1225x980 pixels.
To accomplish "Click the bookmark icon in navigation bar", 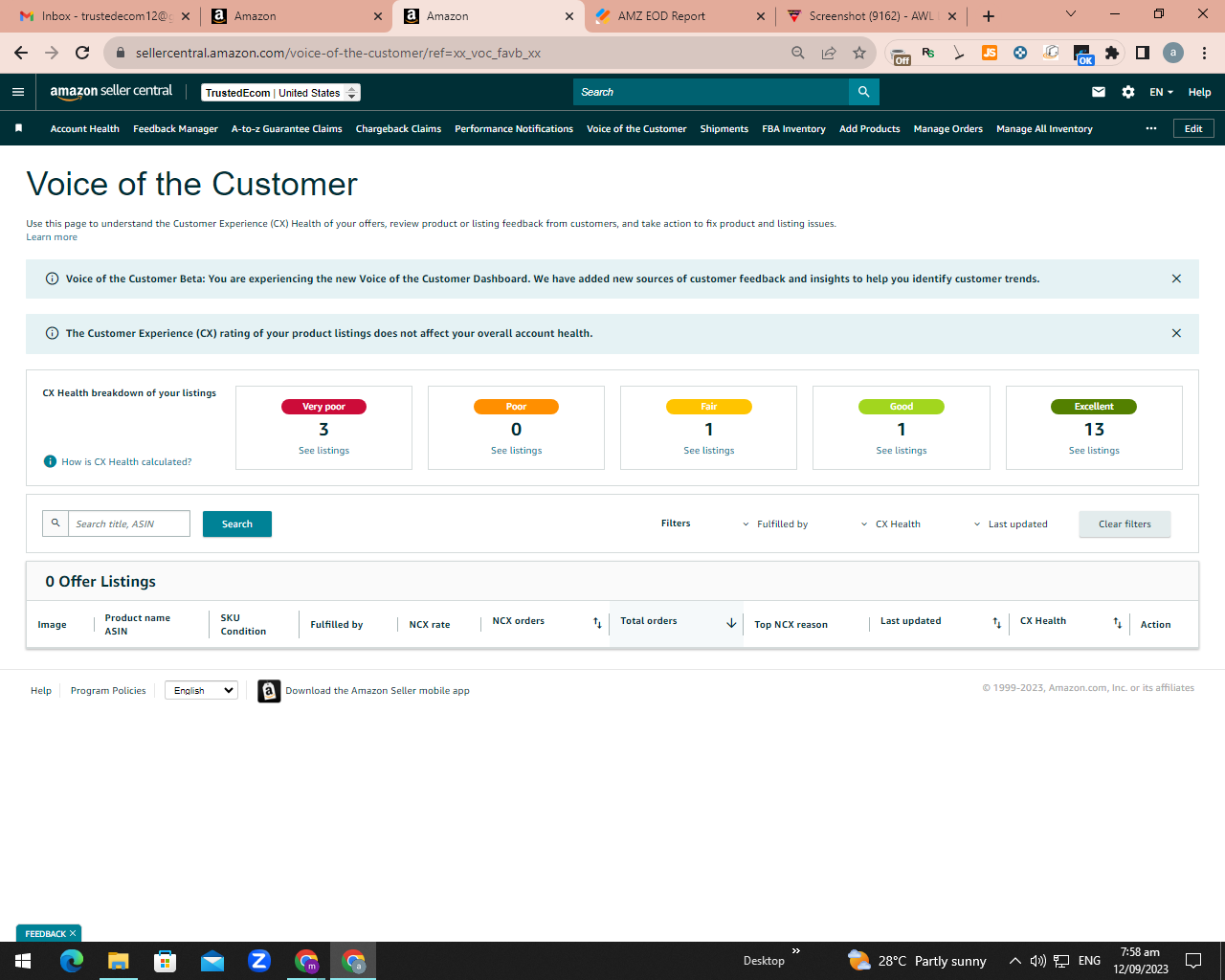I will 18,128.
